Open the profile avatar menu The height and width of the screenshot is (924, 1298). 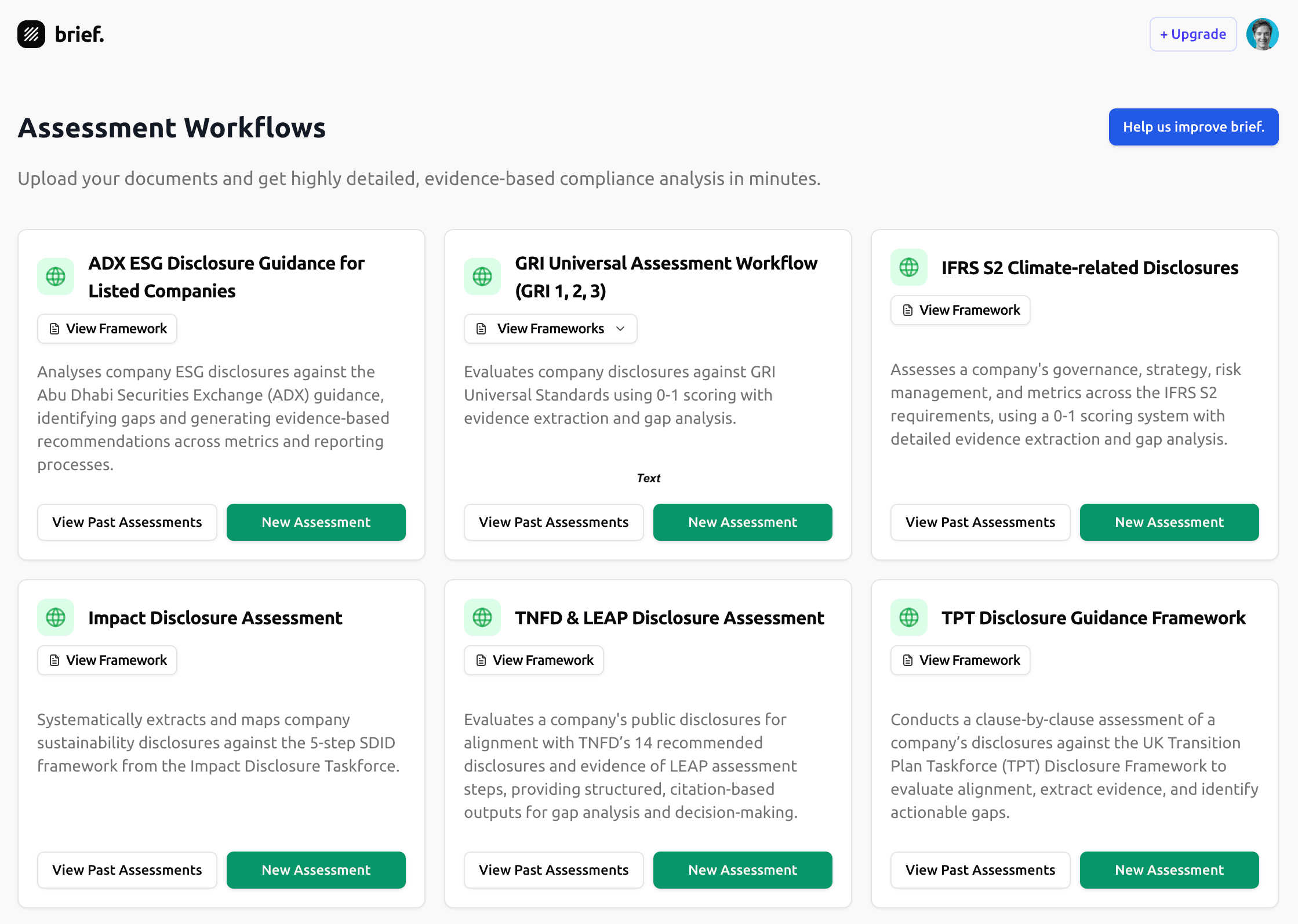click(1262, 34)
